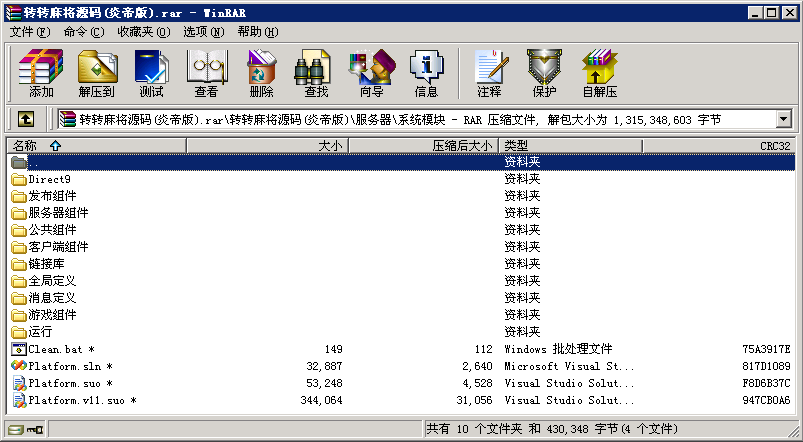
Task: Sort files by 压缩后大小 column
Action: point(461,146)
